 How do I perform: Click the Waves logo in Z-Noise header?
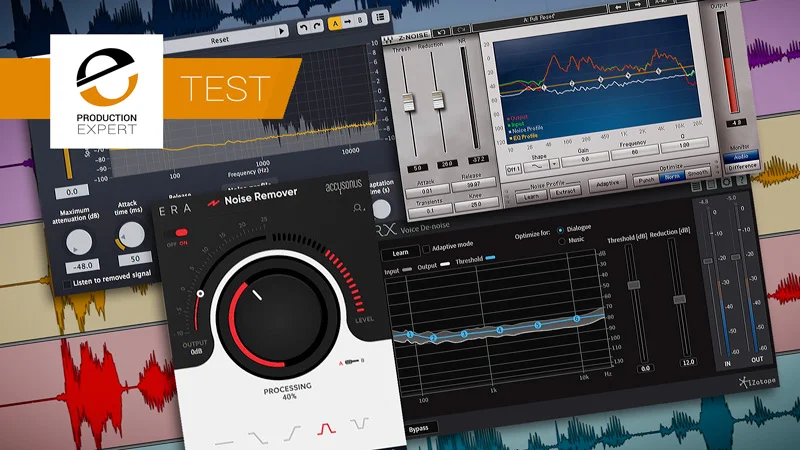(x=389, y=39)
